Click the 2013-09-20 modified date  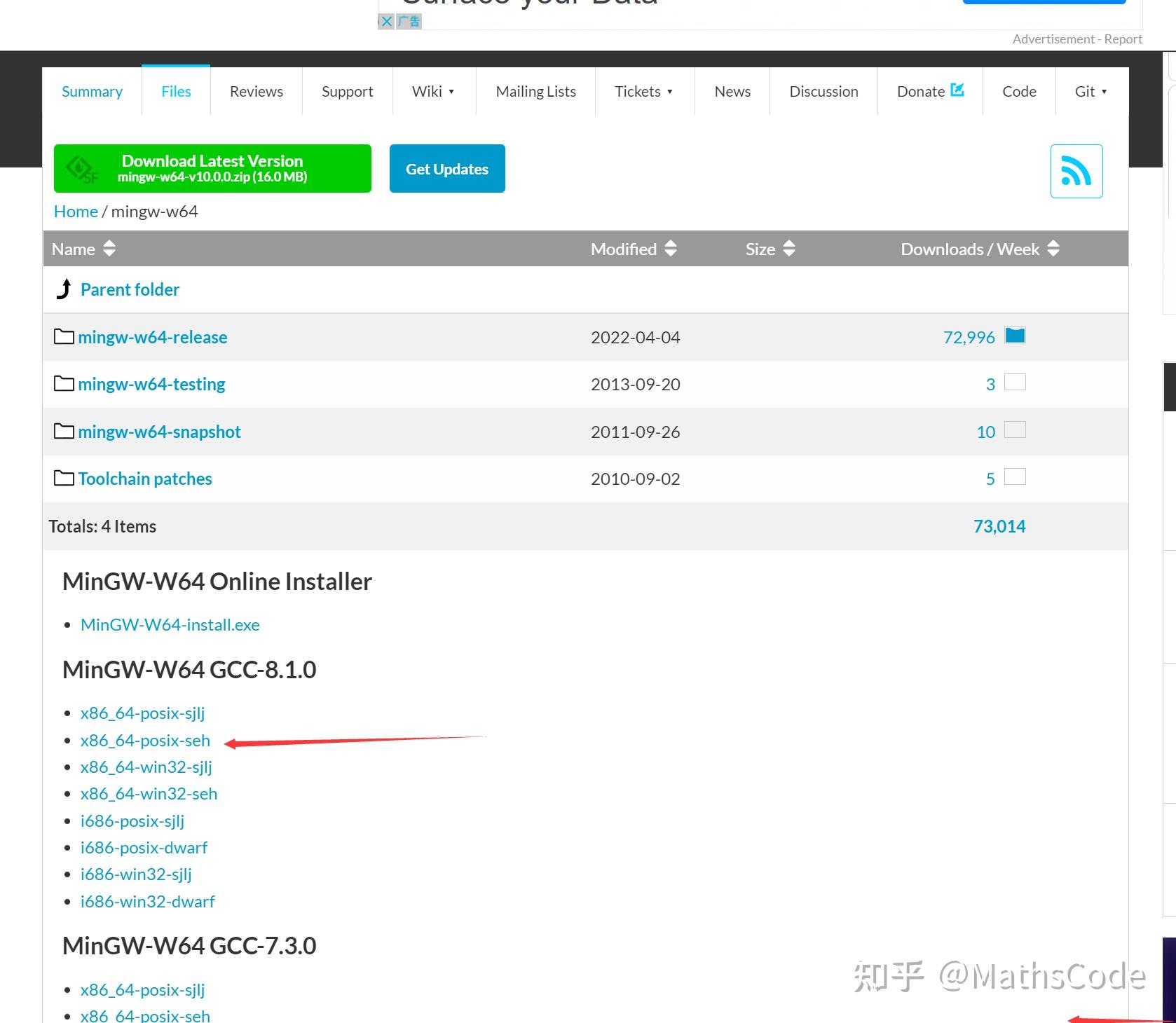[x=635, y=384]
